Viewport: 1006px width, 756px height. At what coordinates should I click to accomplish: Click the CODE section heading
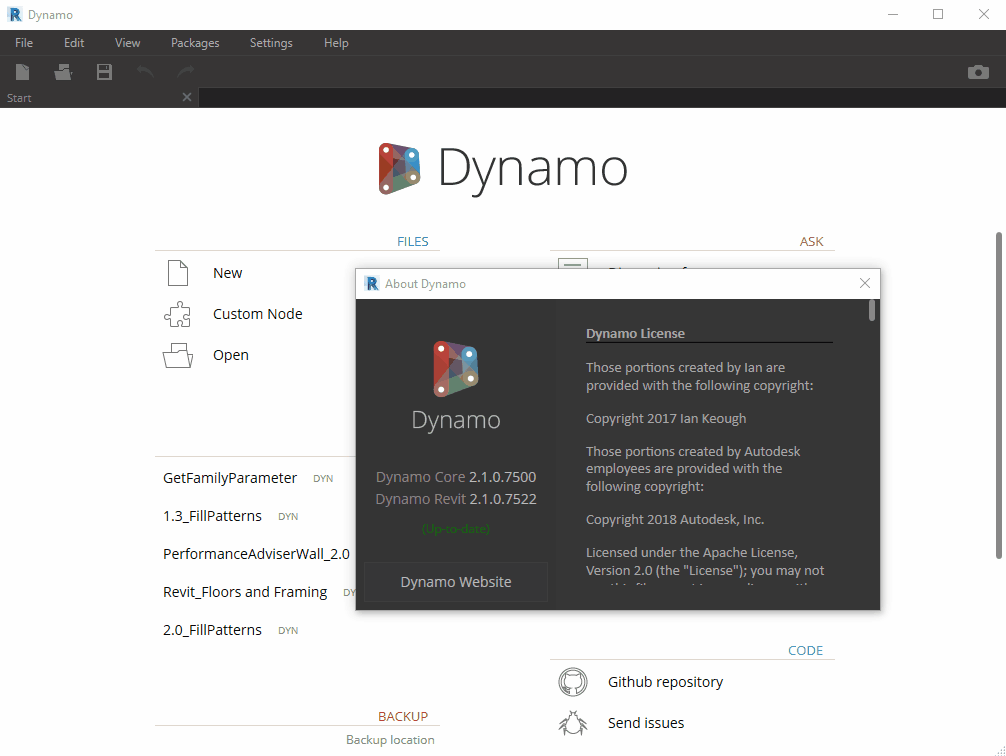[805, 650]
